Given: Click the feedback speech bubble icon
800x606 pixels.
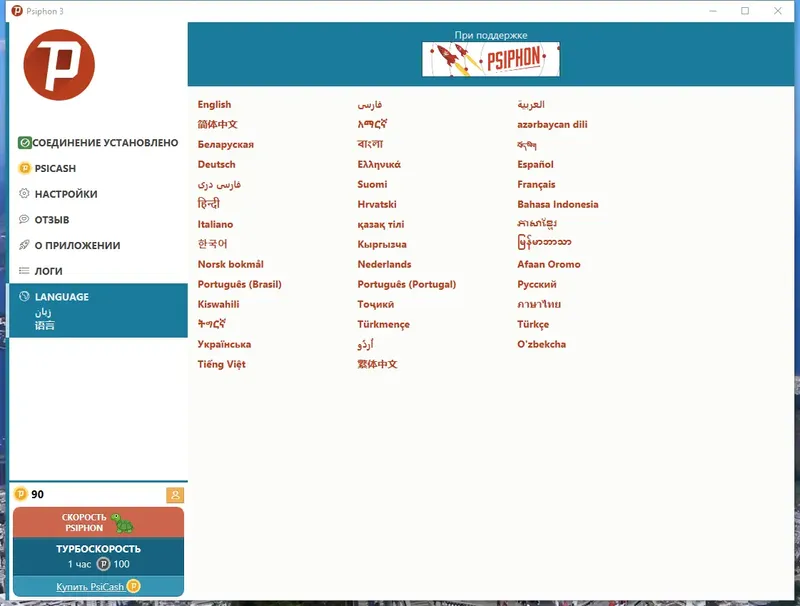Looking at the screenshot, I should (x=24, y=219).
